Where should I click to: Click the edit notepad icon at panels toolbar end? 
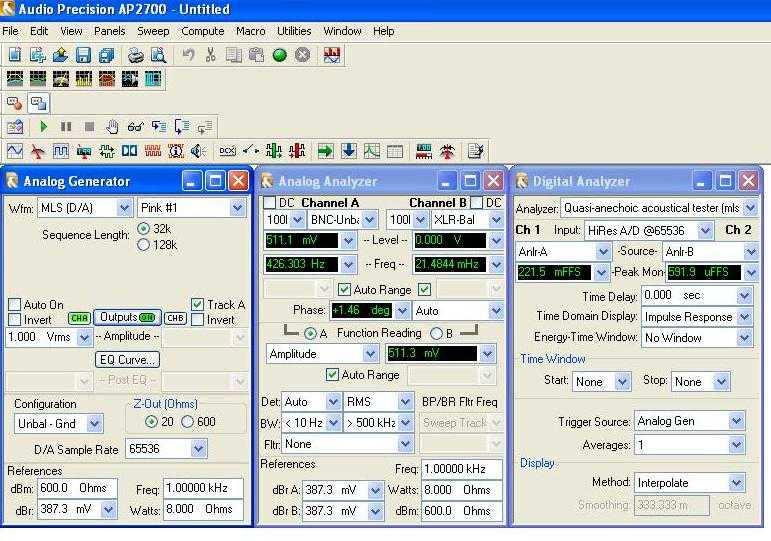click(x=475, y=151)
